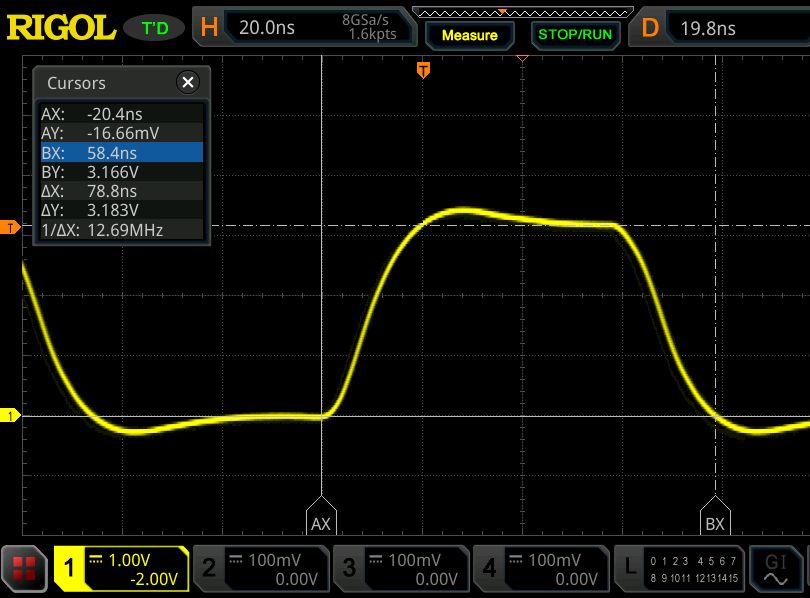Click the orange D delay label
Screen dimensions: 810x598
point(650,27)
